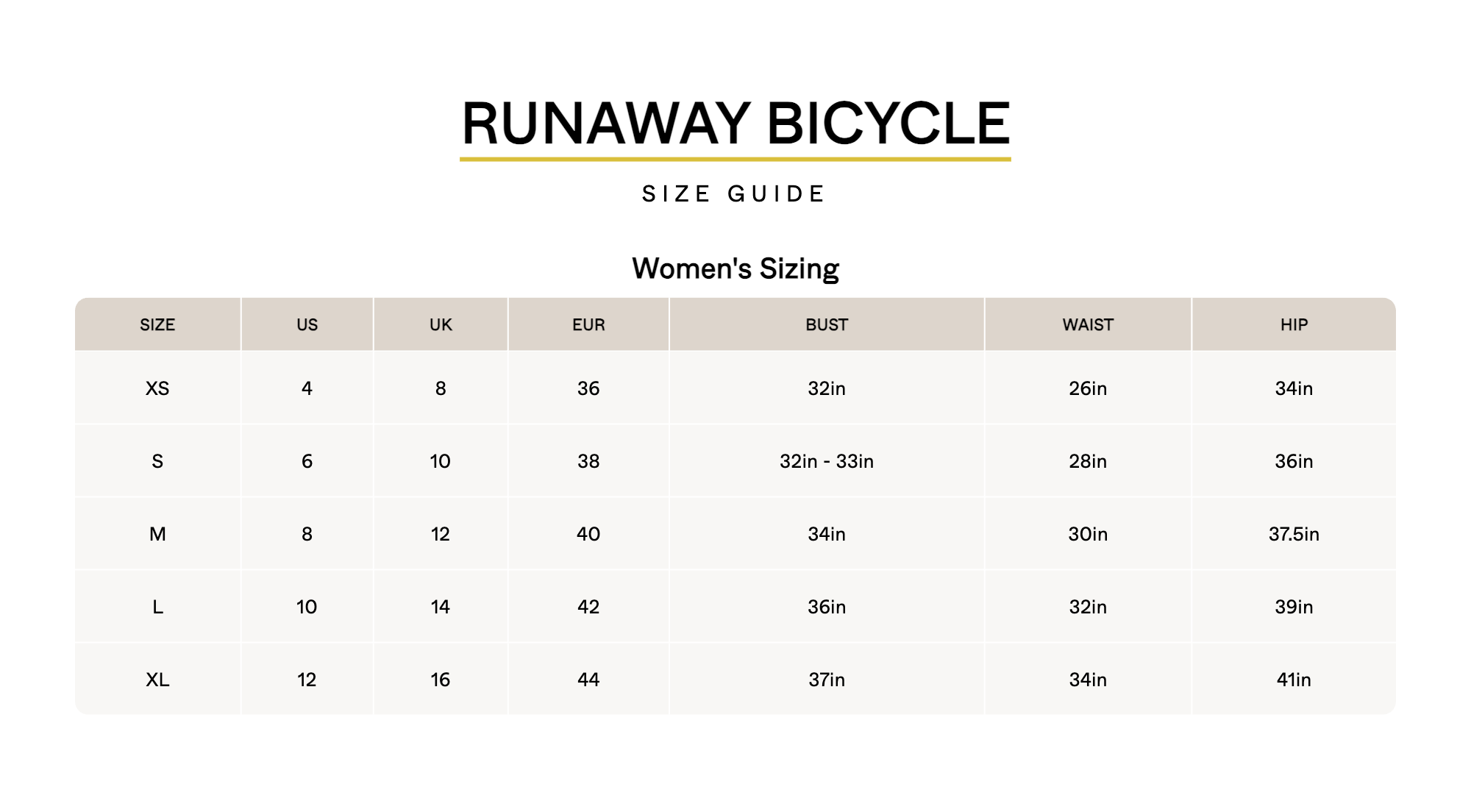Click the UK 14 cell
This screenshot has height=812, width=1471.
tap(441, 607)
